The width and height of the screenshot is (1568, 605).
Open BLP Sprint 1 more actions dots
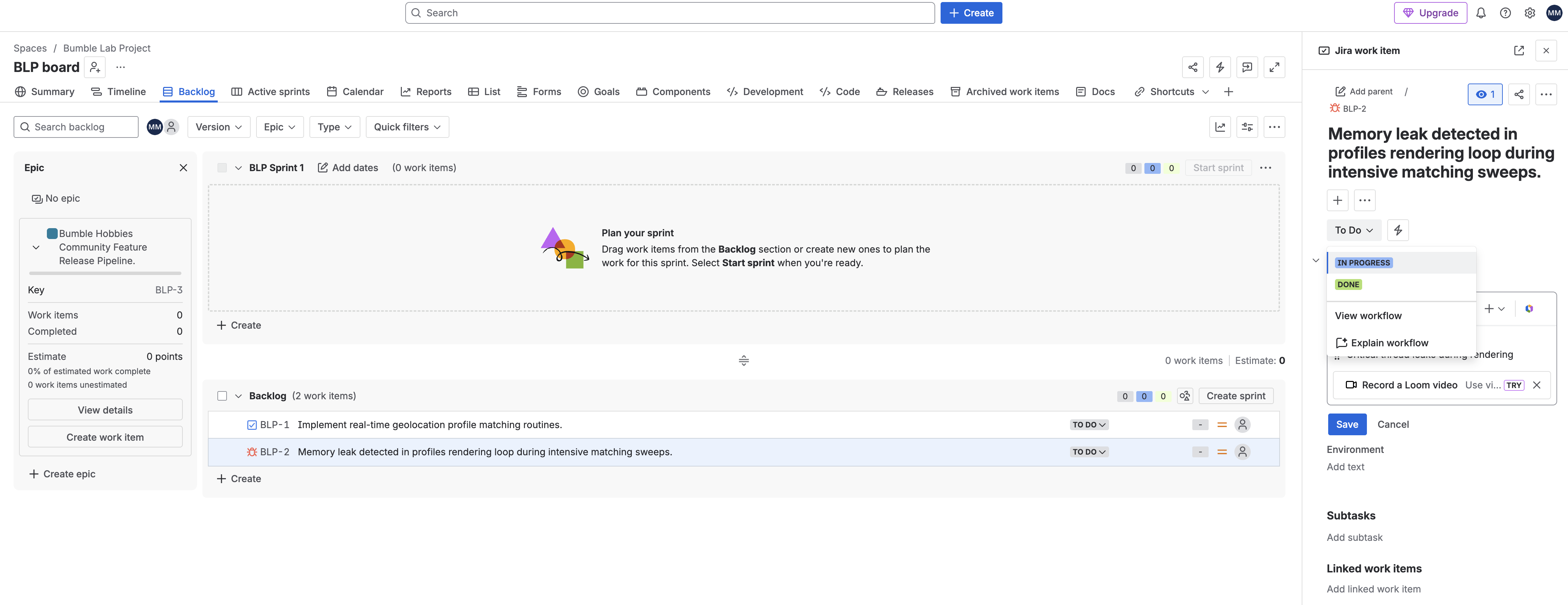tap(1265, 168)
